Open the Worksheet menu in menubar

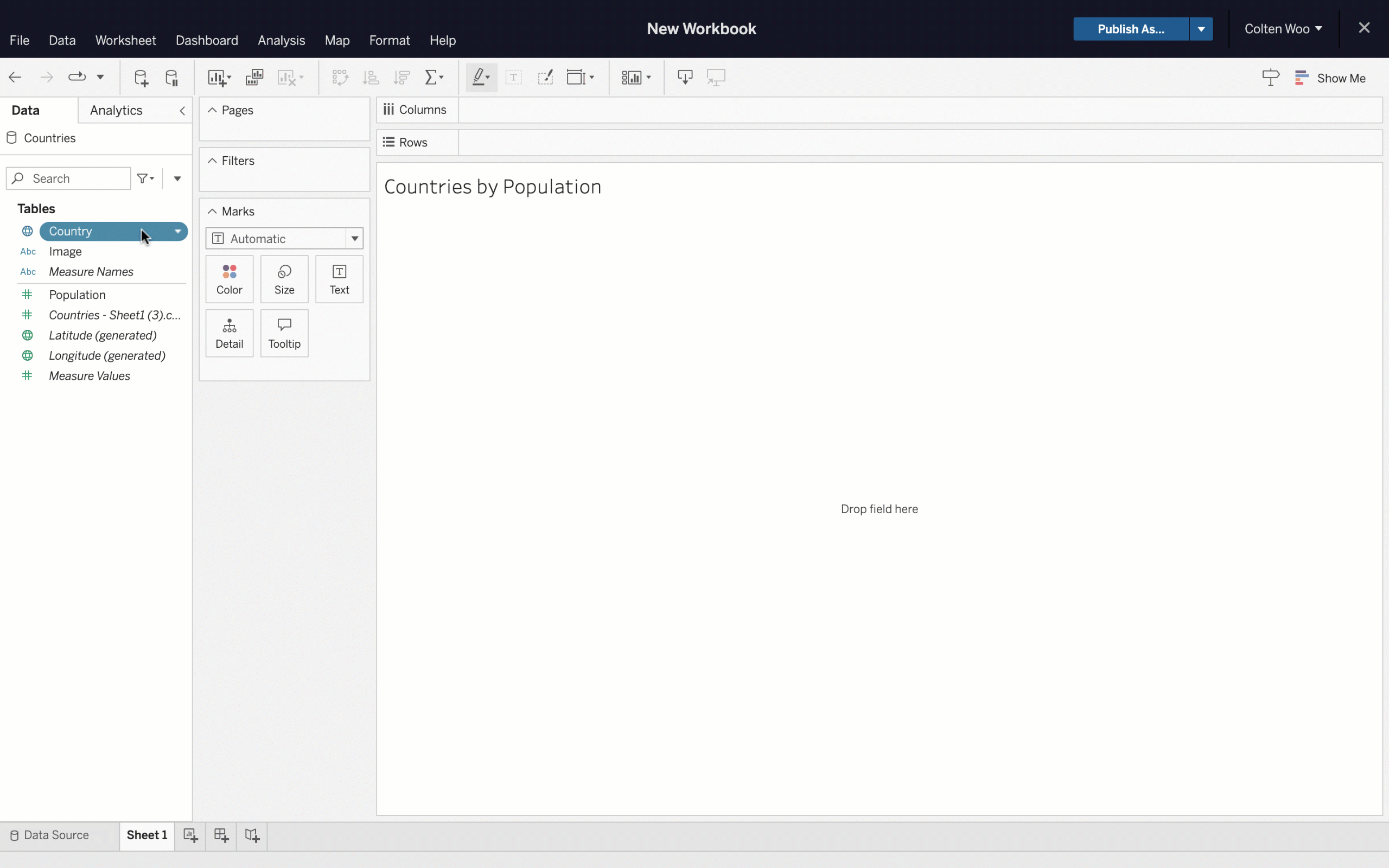click(x=125, y=40)
